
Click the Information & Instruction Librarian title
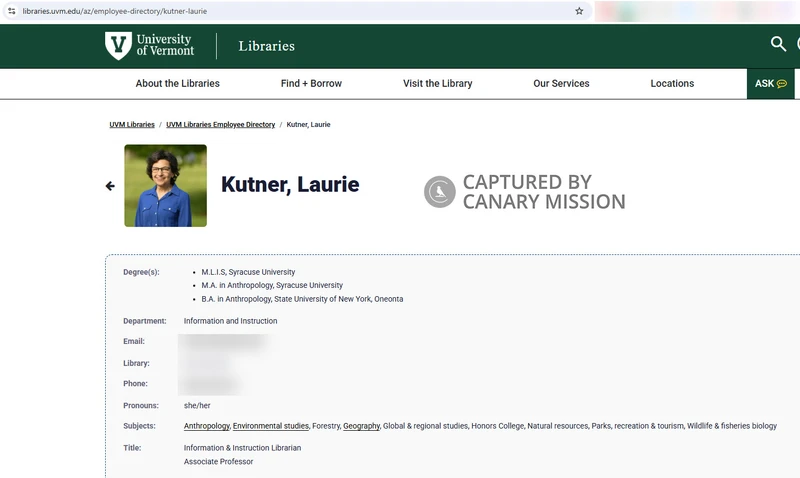pyautogui.click(x=242, y=448)
